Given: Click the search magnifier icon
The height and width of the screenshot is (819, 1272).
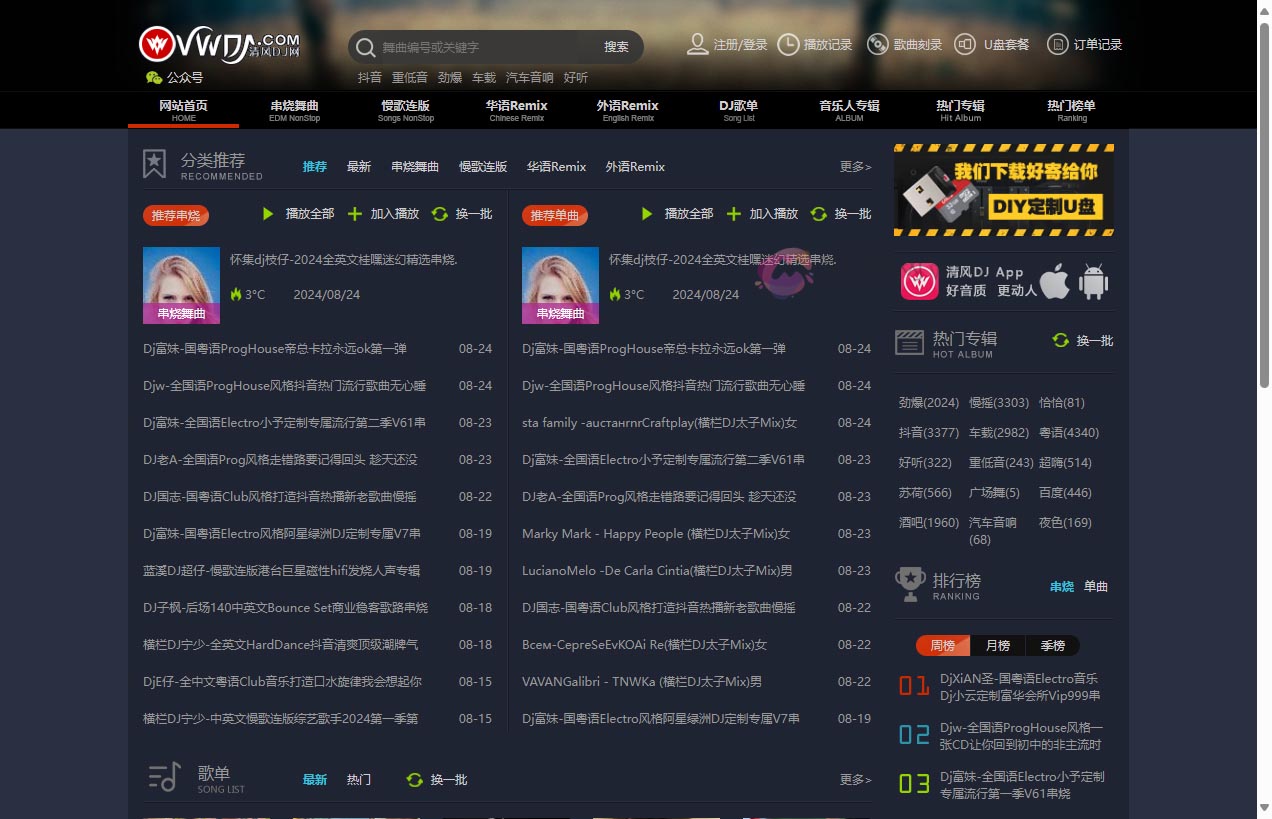Looking at the screenshot, I should pyautogui.click(x=364, y=47).
